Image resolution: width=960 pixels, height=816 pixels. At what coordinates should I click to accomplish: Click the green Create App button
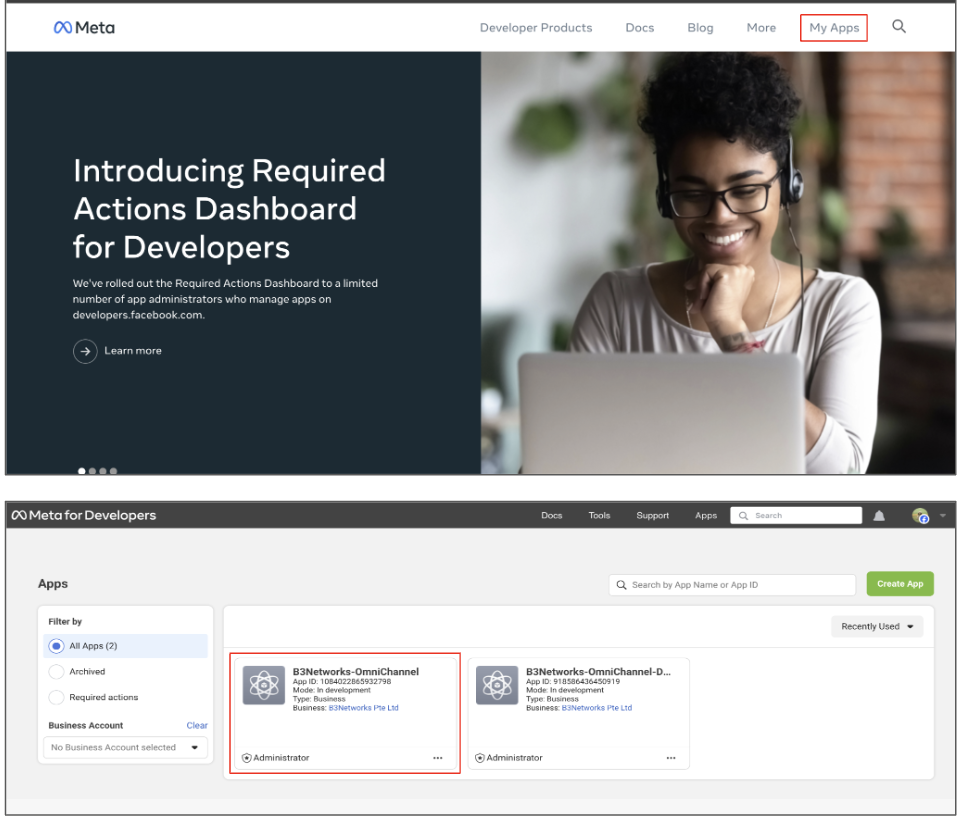click(900, 584)
